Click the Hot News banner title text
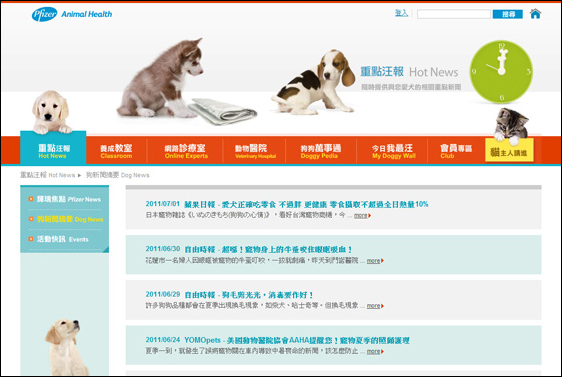This screenshot has height=377, width=562. click(409, 72)
